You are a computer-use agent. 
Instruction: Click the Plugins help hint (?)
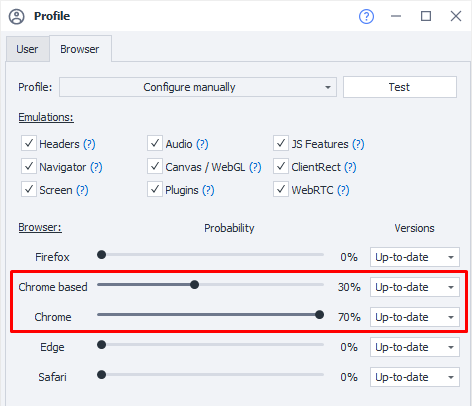coord(208,190)
